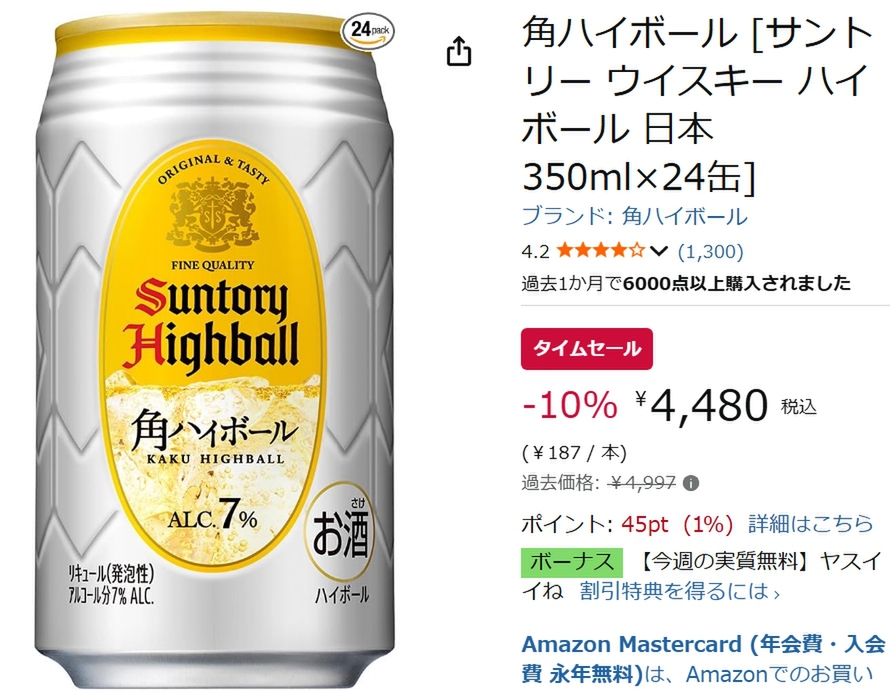This screenshot has width=892, height=692.
Task: Open 割引特典を得るには link
Action: 680,591
